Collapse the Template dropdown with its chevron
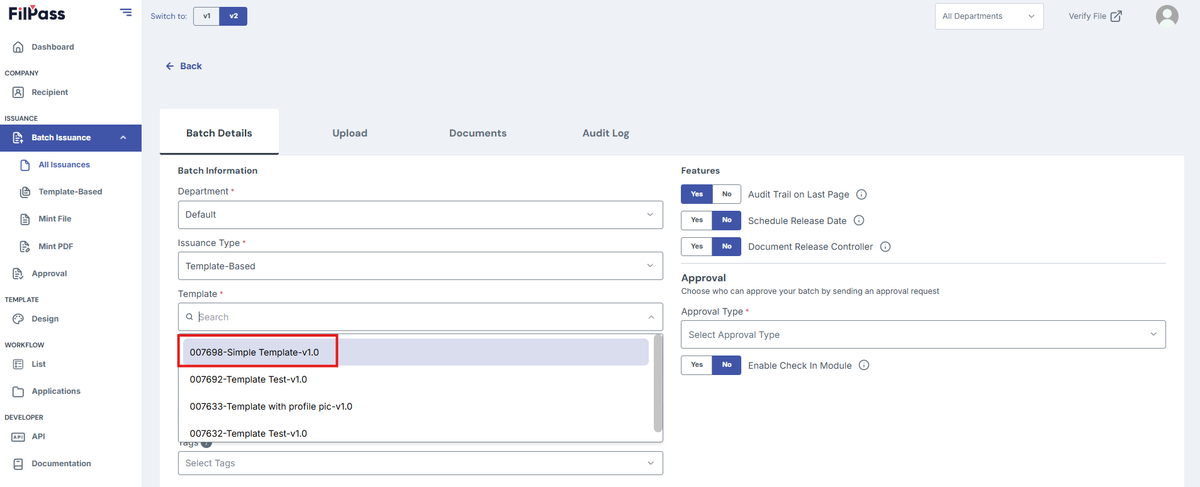 [650, 317]
